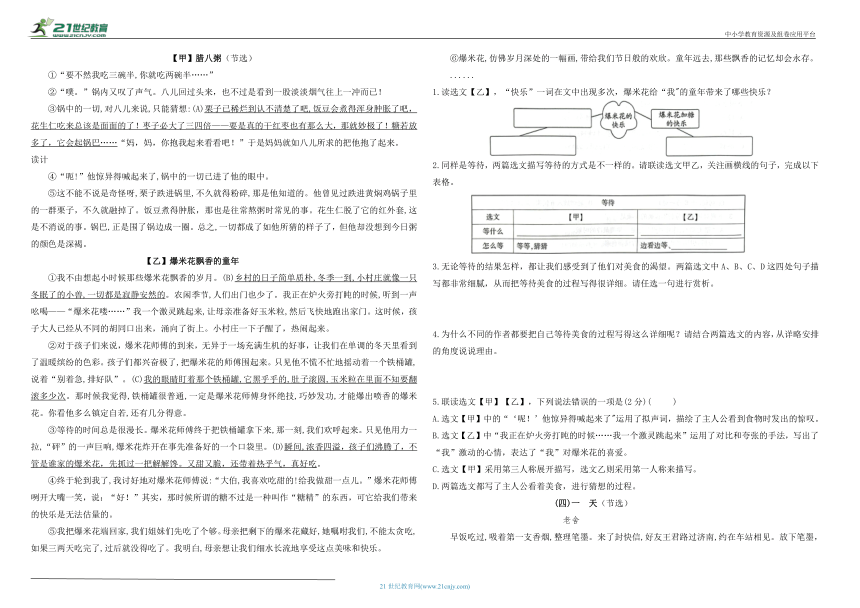The height and width of the screenshot is (608, 860).
Task: Click the "【甲】" column header in the table
Action: (x=575, y=217)
